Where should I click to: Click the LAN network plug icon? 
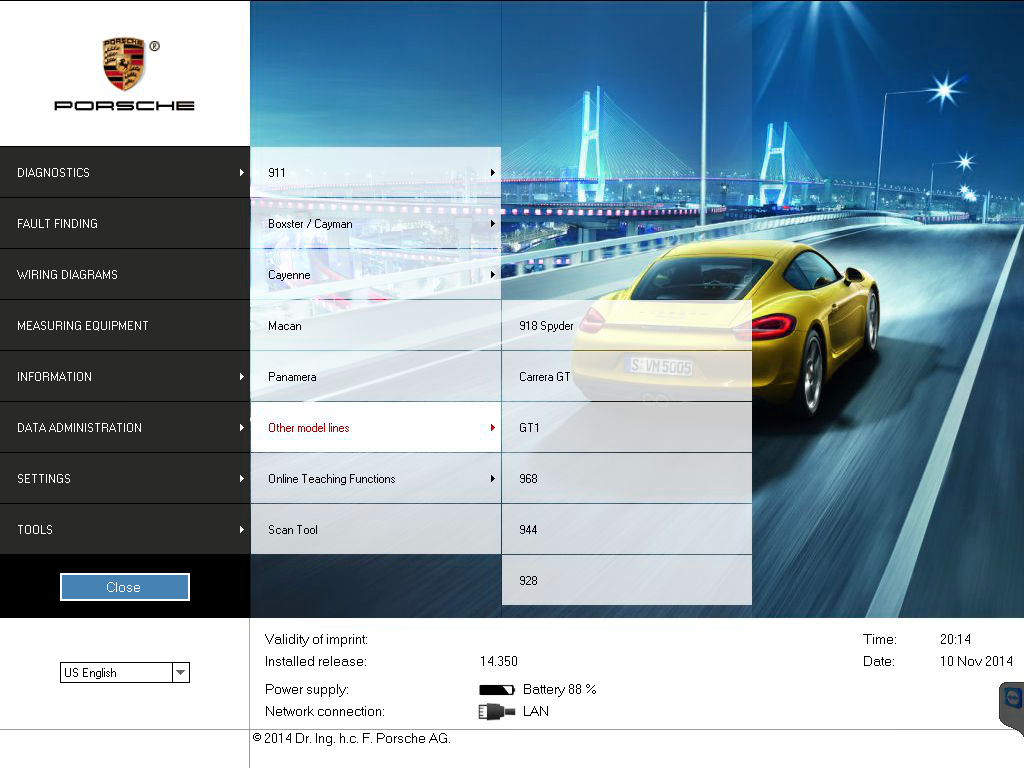click(497, 712)
